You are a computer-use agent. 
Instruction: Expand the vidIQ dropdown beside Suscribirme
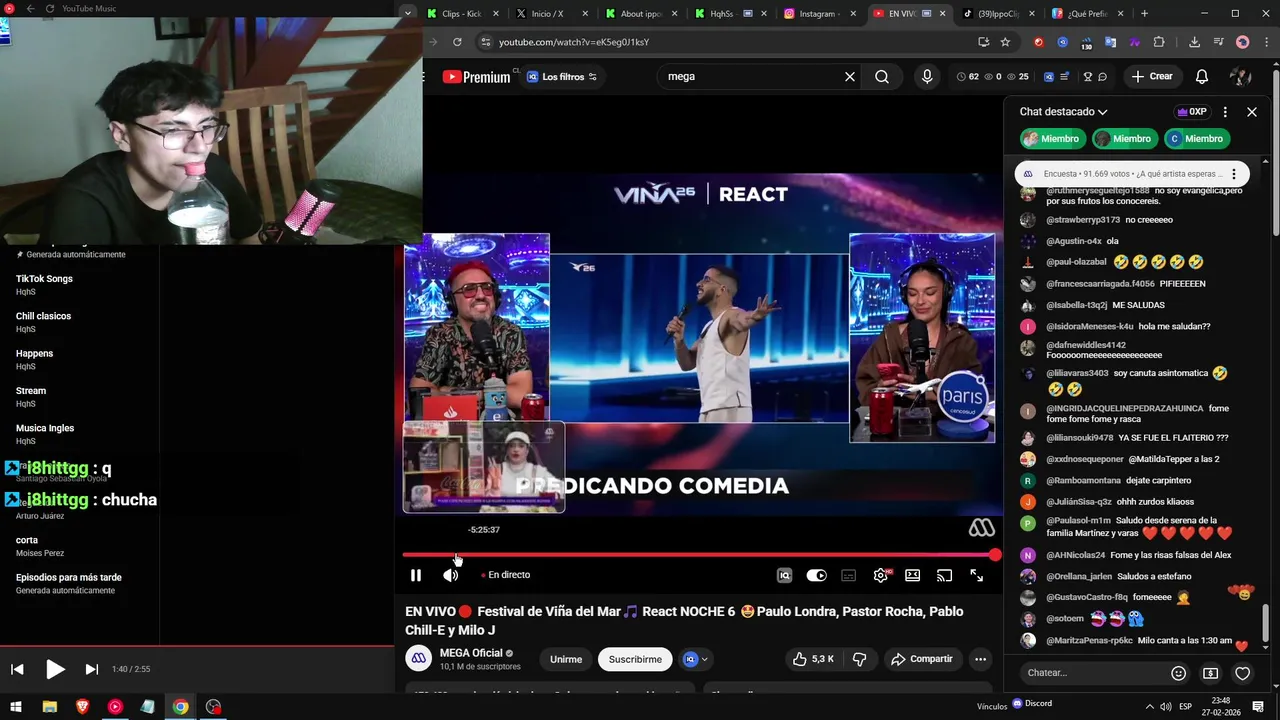pos(696,659)
